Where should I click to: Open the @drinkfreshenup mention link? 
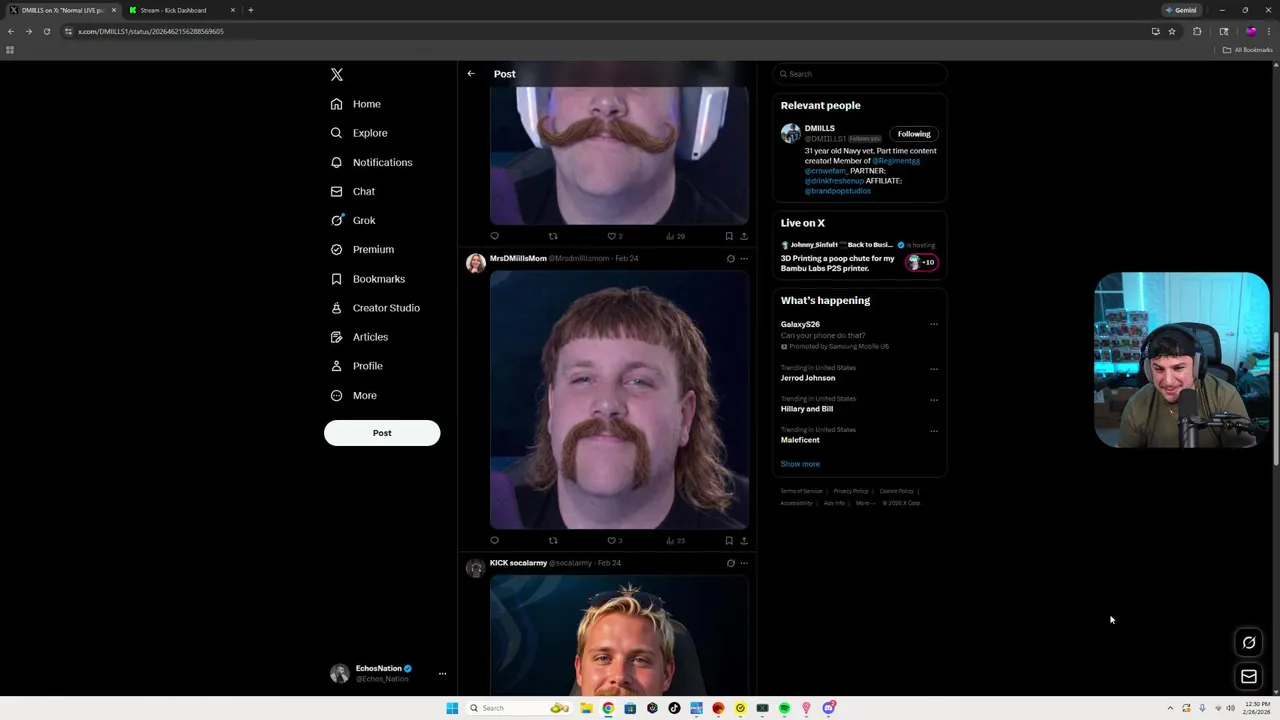click(834, 181)
